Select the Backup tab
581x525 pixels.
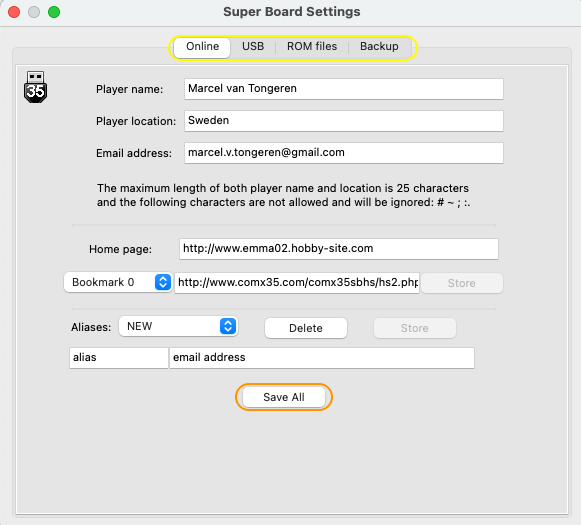pyautogui.click(x=379, y=46)
